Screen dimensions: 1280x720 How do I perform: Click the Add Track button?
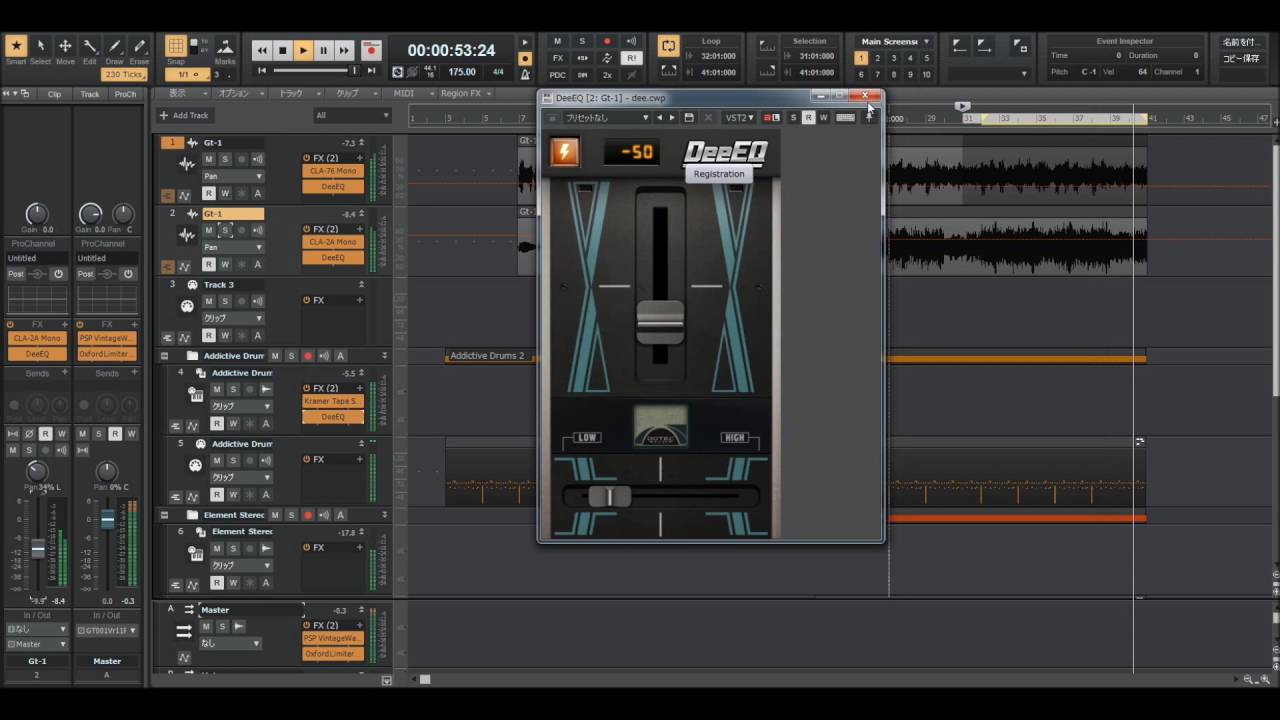coord(184,115)
